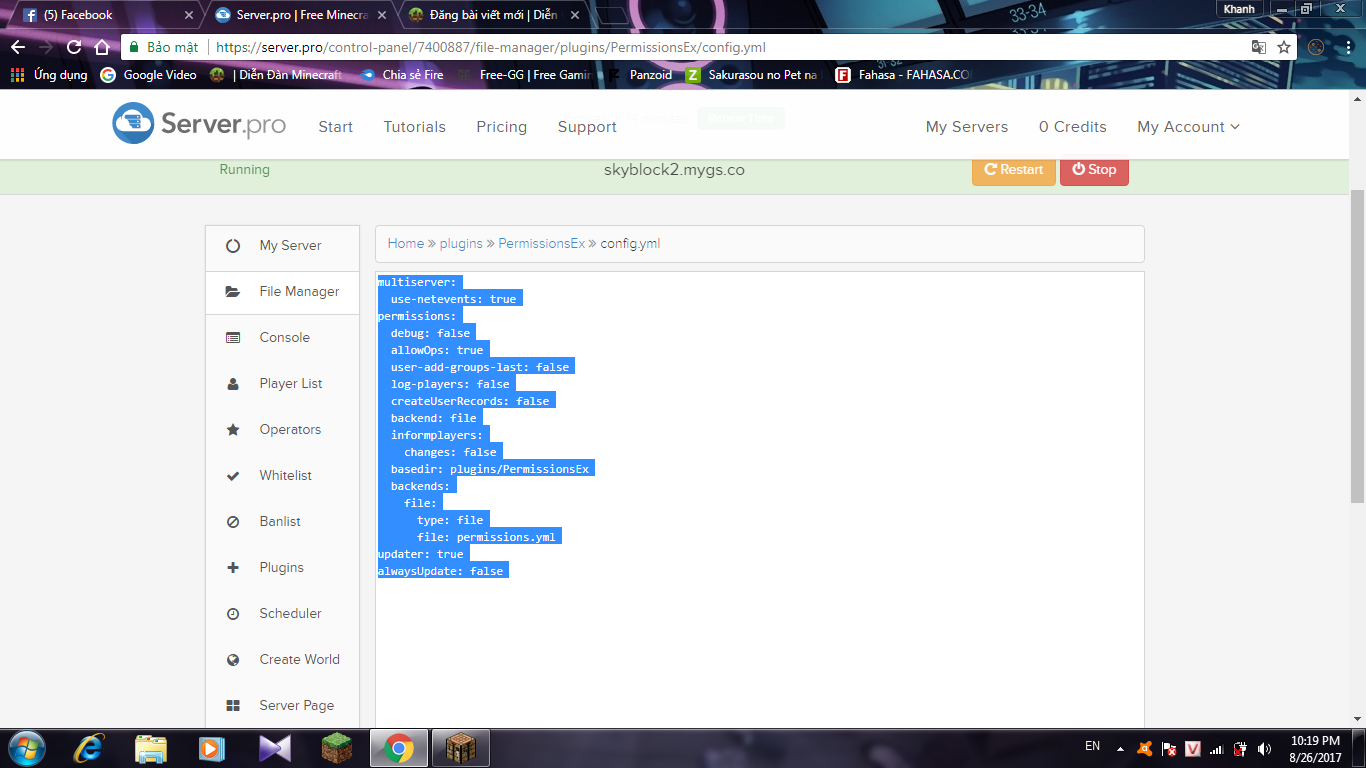Click the File Manager folder icon
Screen dimensions: 1366x768
pyautogui.click(x=233, y=292)
